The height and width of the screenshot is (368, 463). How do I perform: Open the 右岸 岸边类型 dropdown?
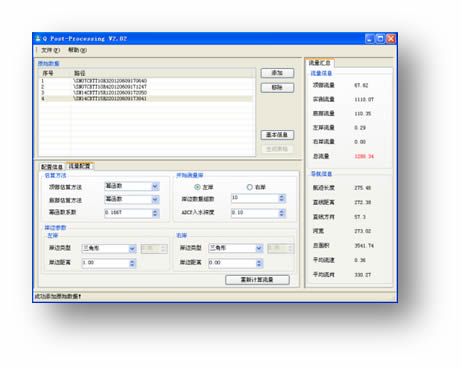click(259, 248)
